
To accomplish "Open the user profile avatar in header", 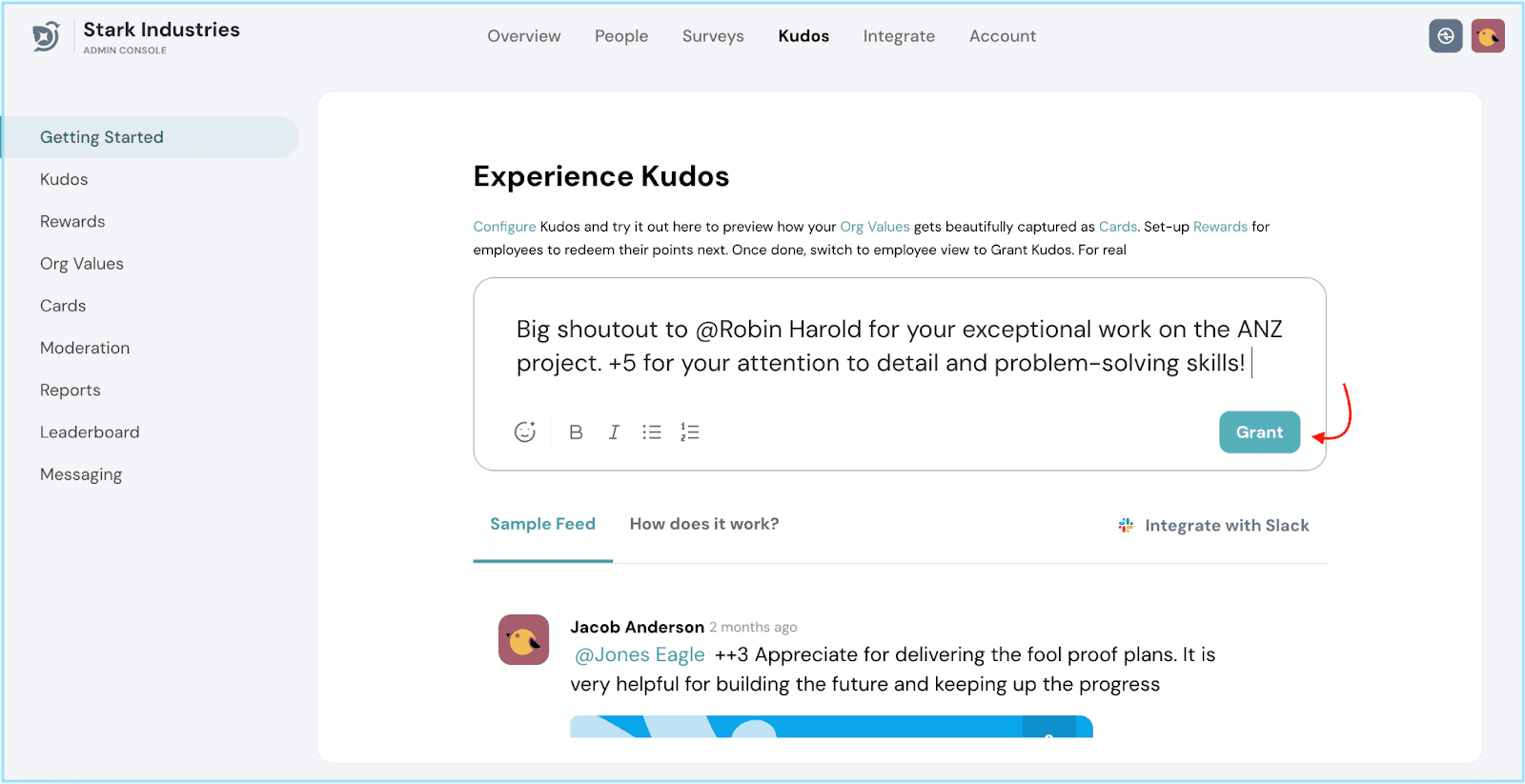I will pyautogui.click(x=1487, y=36).
